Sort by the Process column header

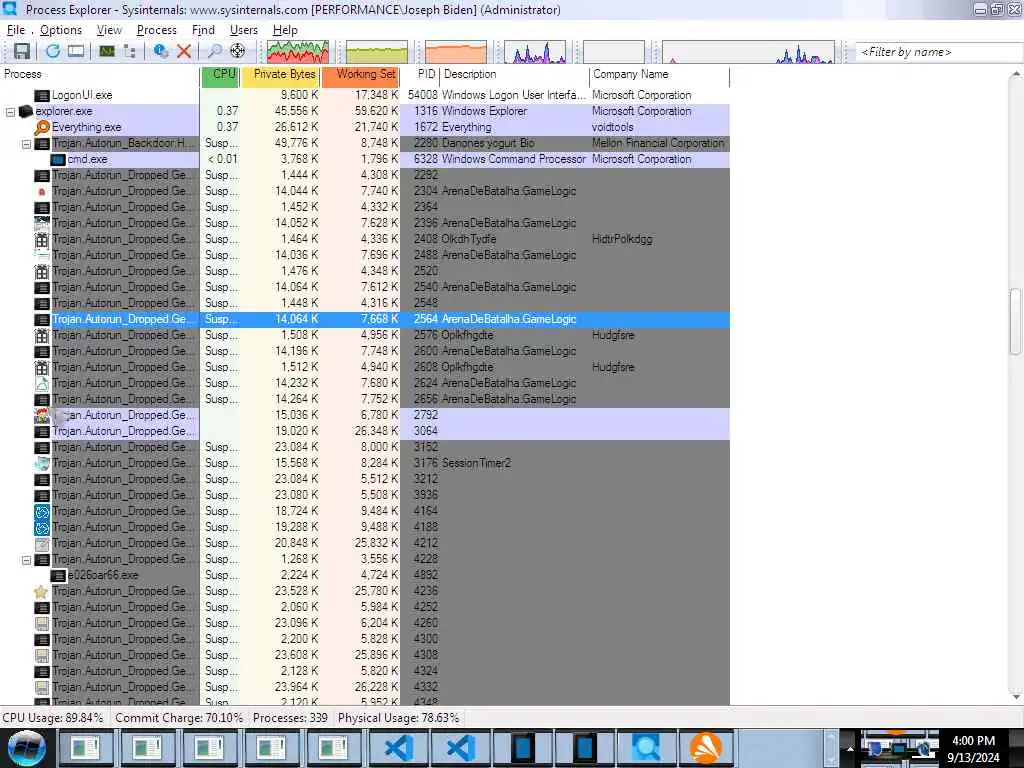[x=99, y=74]
